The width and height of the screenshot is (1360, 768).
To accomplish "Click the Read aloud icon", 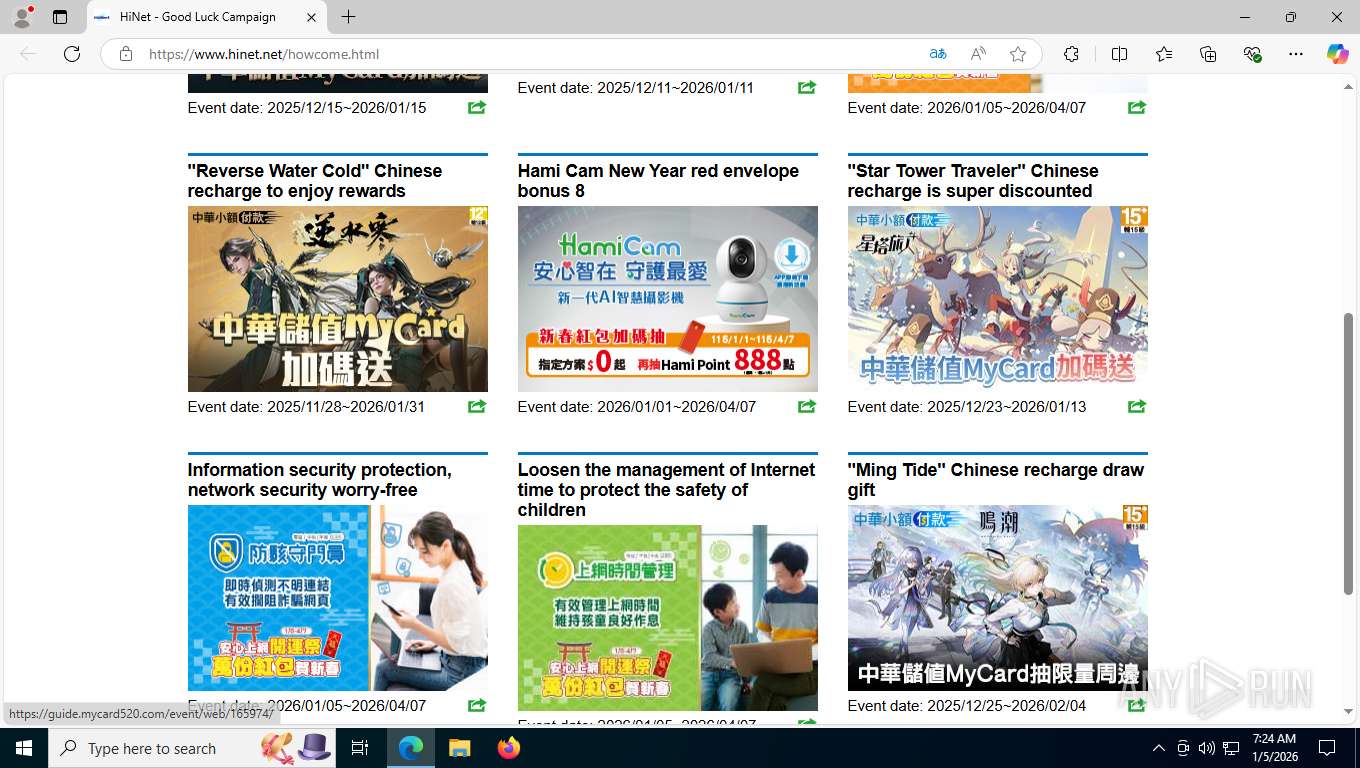I will pyautogui.click(x=978, y=54).
